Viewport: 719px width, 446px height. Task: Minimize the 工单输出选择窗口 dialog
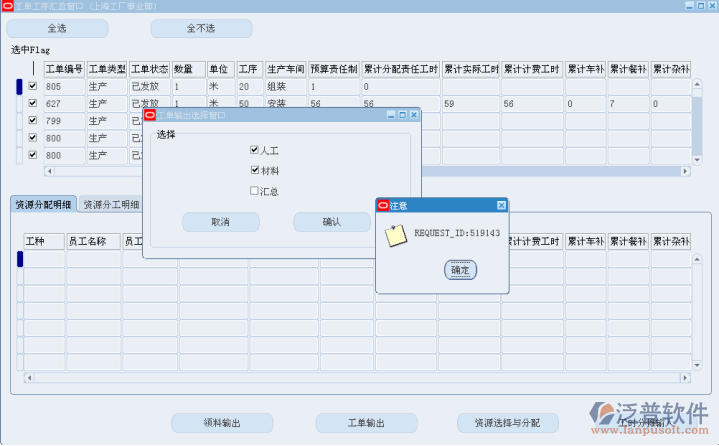391,115
